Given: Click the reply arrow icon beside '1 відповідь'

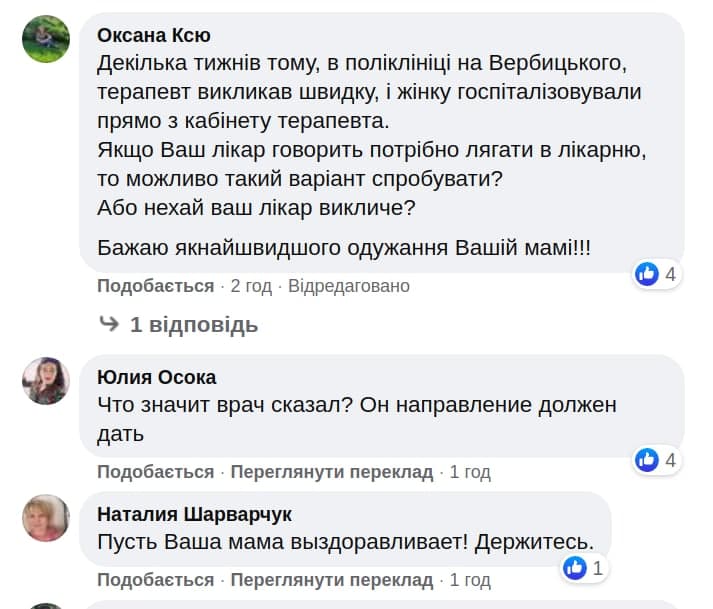Looking at the screenshot, I should (x=110, y=324).
